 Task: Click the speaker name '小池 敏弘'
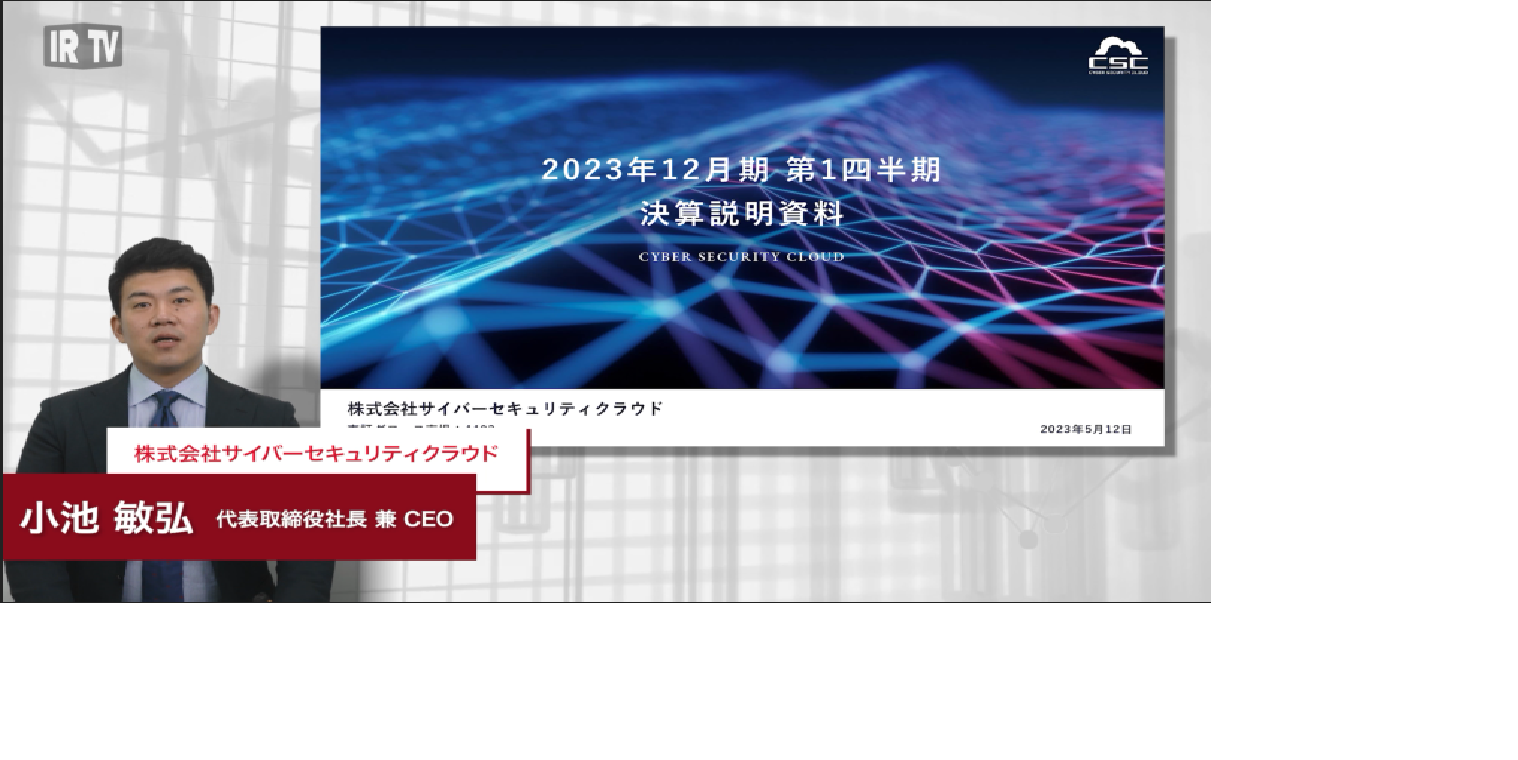(x=107, y=518)
